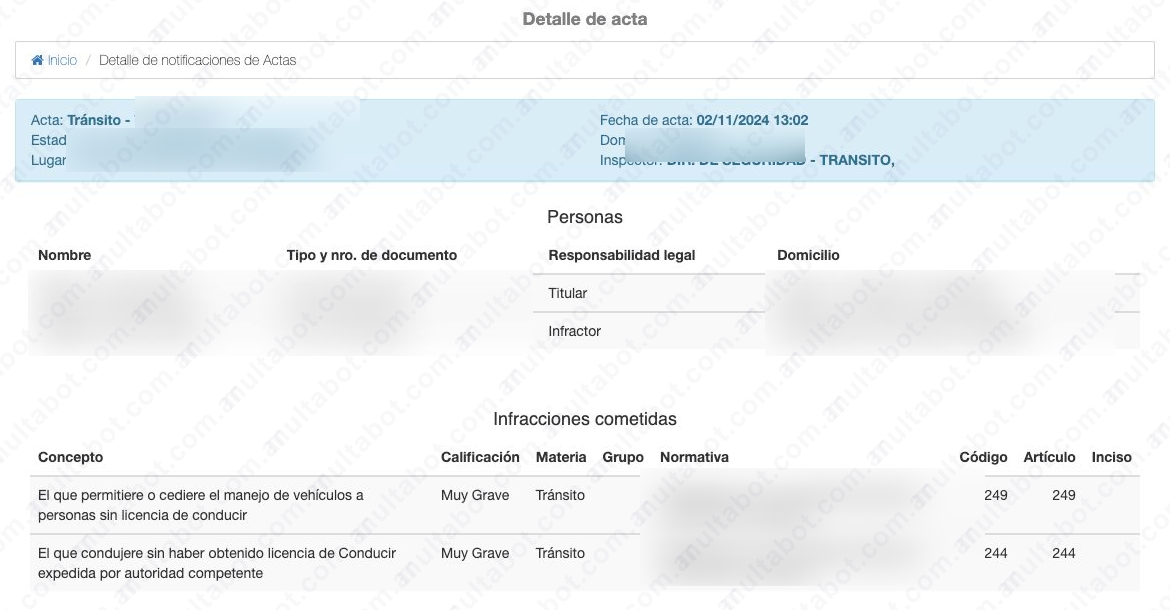This screenshot has height=610, width=1170.
Task: Select 'Detalle de notificaciones de Actas' breadcrumb
Action: [198, 60]
